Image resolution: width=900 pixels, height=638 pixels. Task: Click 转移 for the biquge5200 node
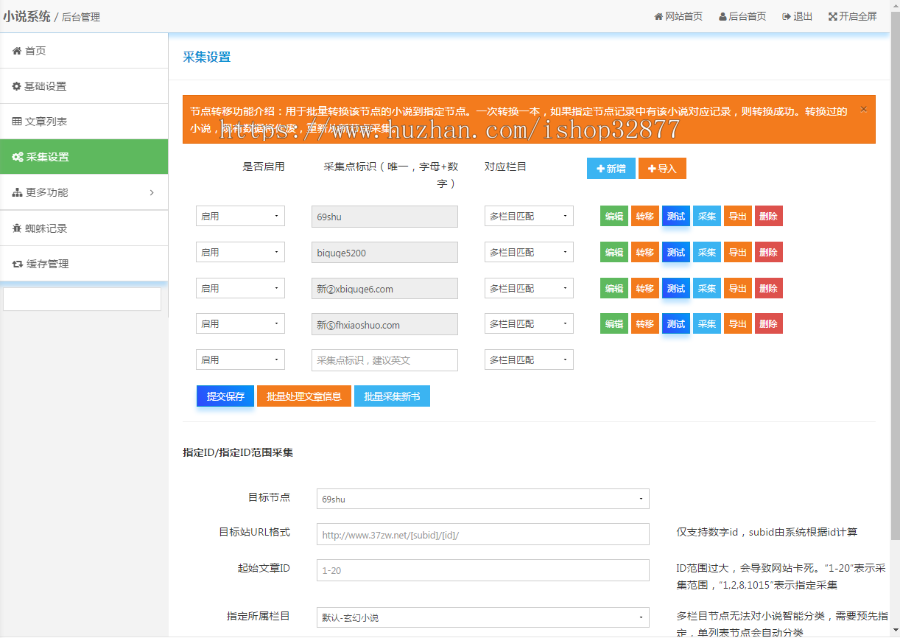coord(645,252)
